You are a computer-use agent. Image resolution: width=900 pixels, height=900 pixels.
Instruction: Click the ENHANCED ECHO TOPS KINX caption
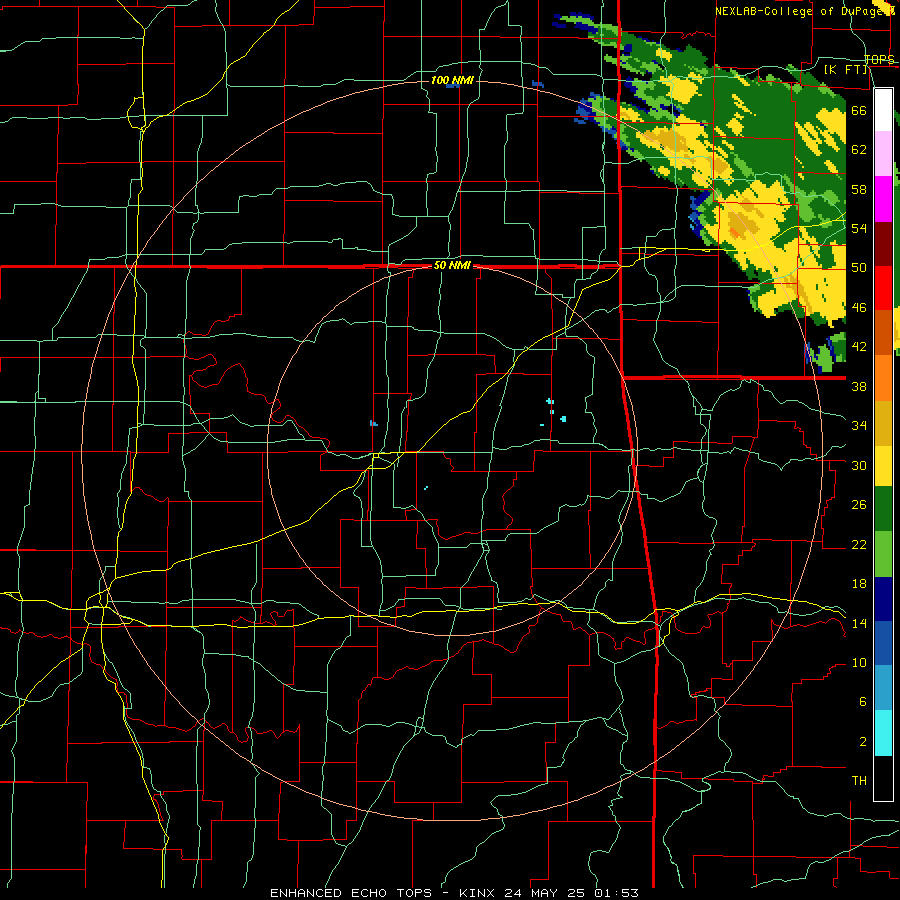454,893
